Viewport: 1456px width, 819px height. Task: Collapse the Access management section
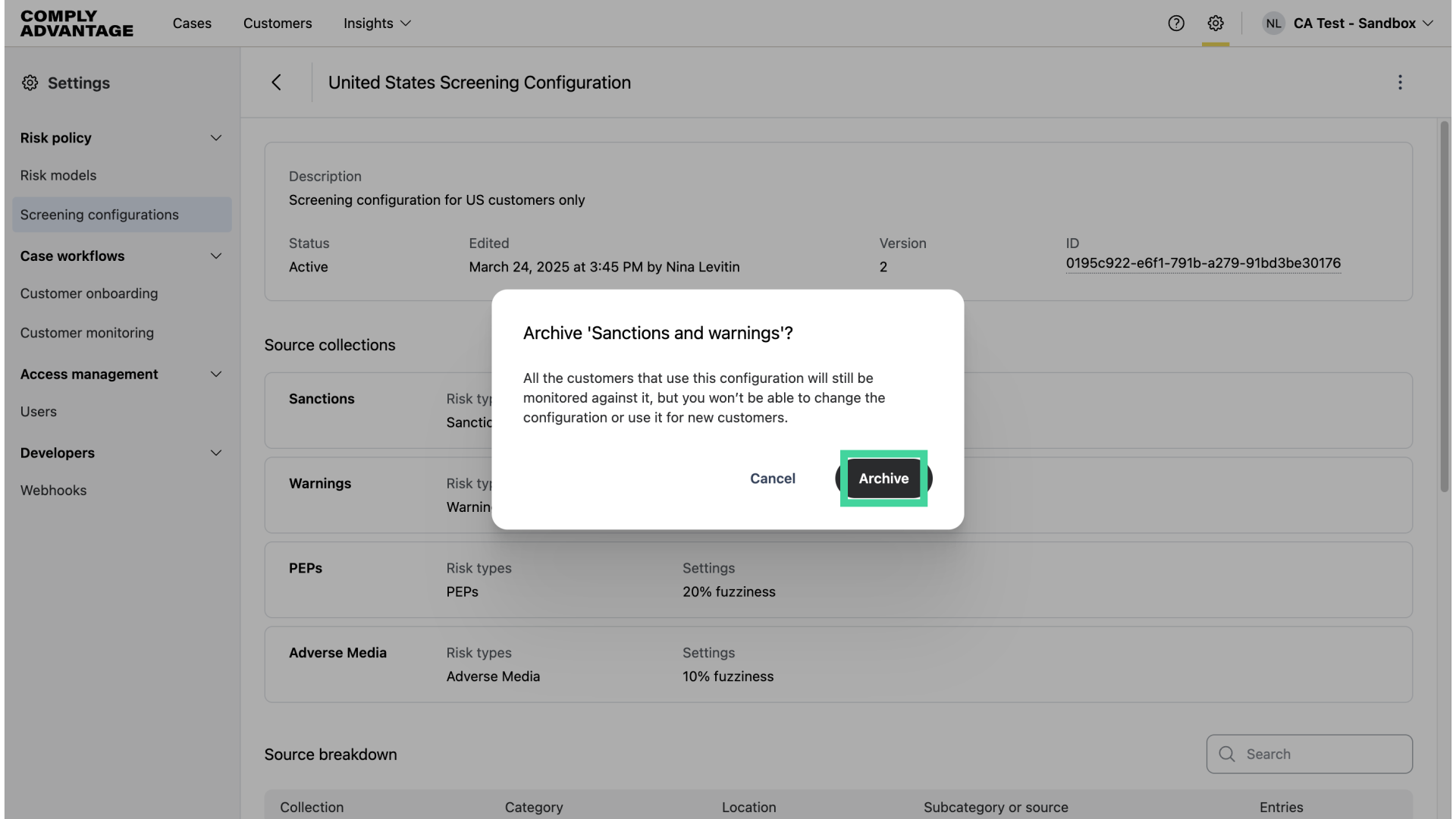[216, 375]
